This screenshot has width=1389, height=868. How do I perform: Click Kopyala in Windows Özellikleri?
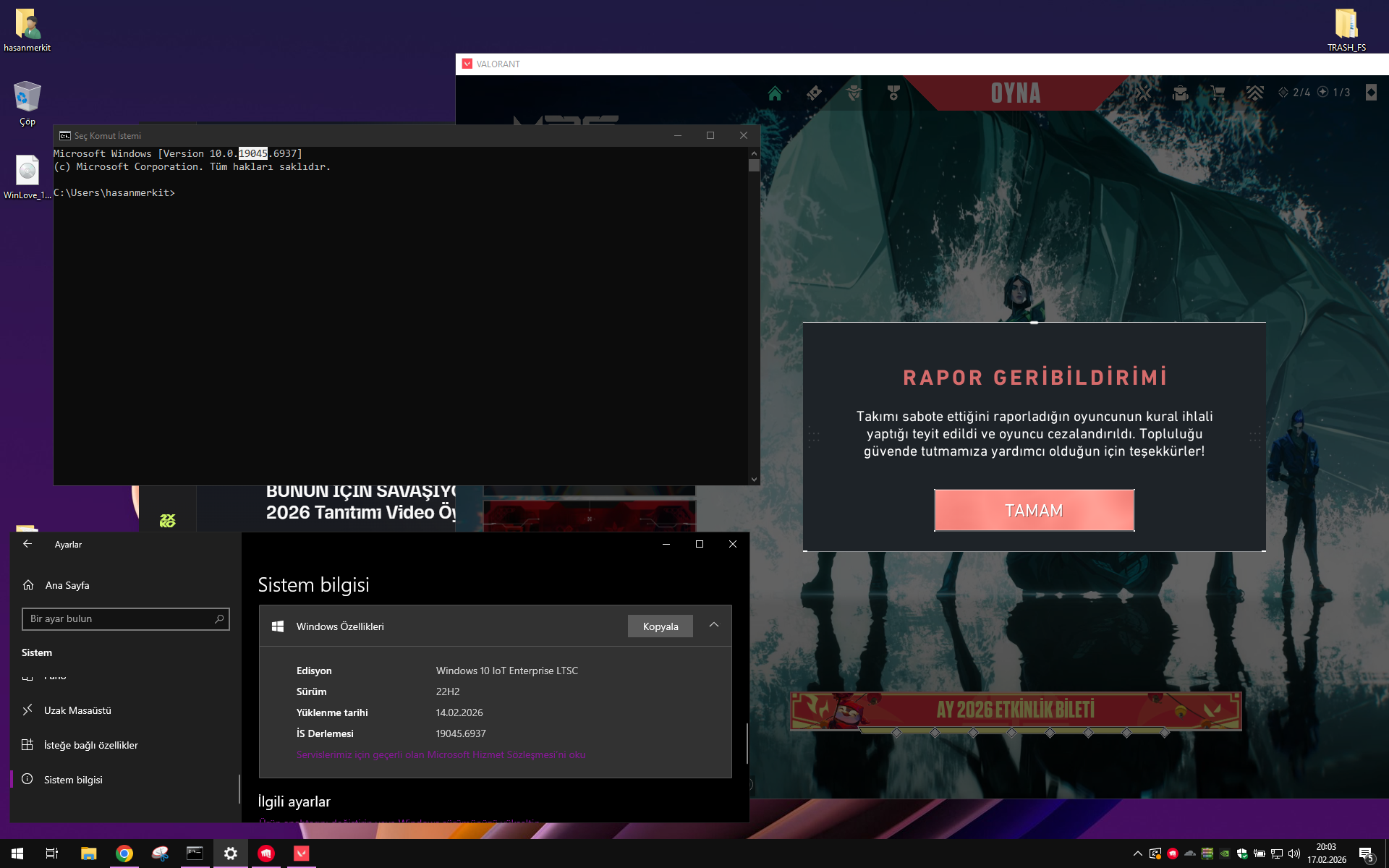coord(660,626)
